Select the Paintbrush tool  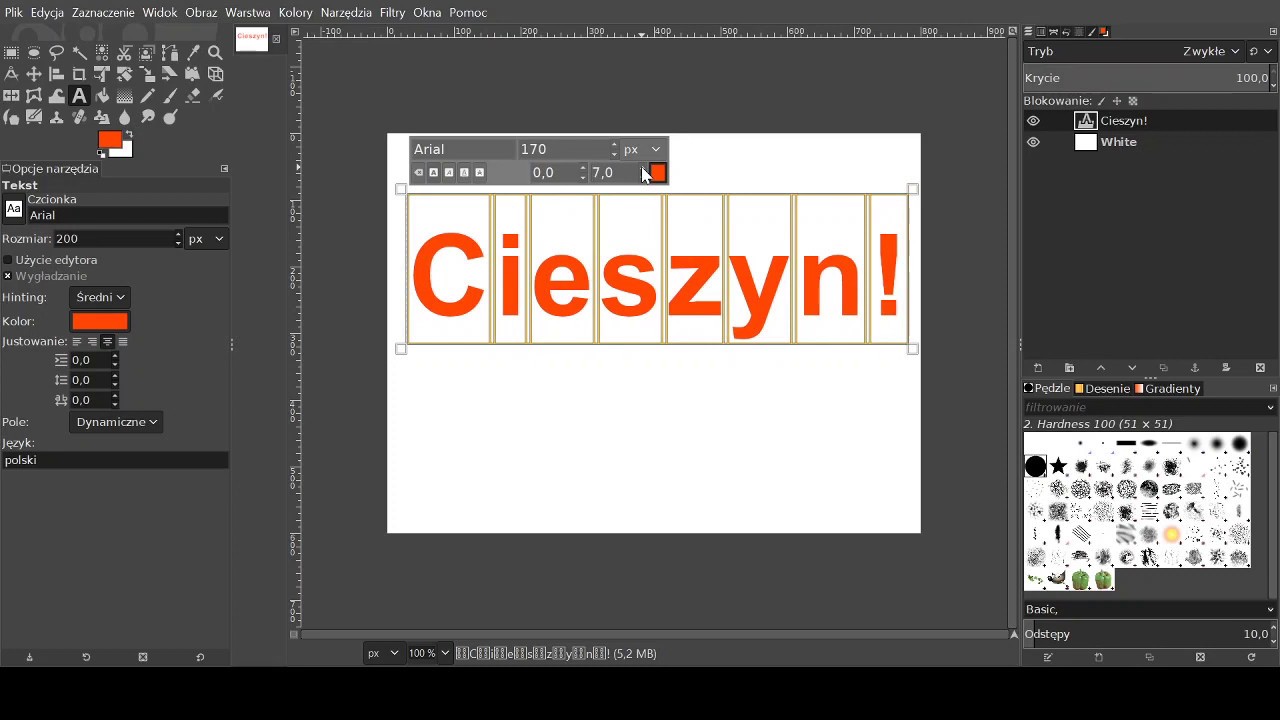pos(170,96)
